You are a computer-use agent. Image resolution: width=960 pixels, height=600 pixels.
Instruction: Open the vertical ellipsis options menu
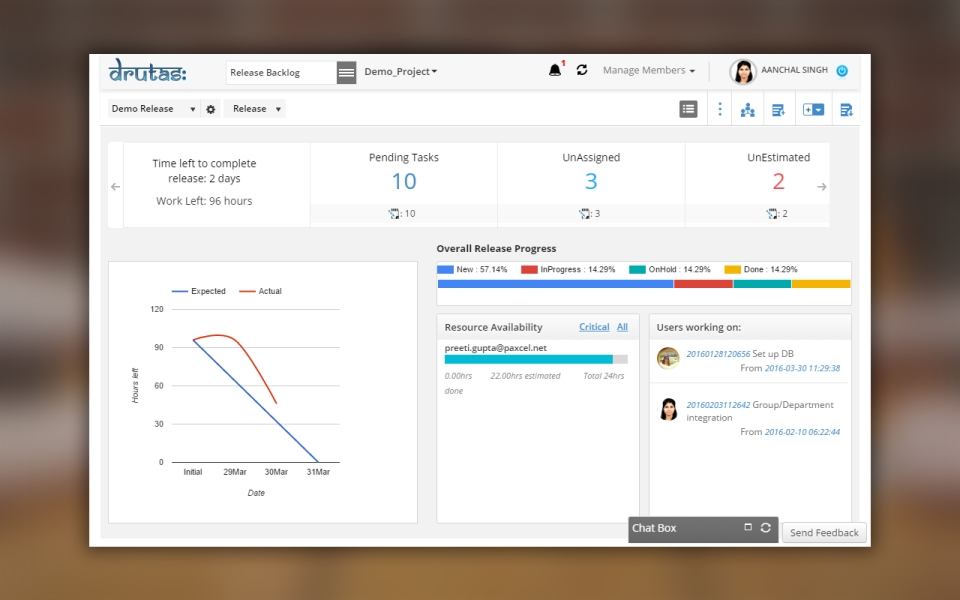coord(720,108)
